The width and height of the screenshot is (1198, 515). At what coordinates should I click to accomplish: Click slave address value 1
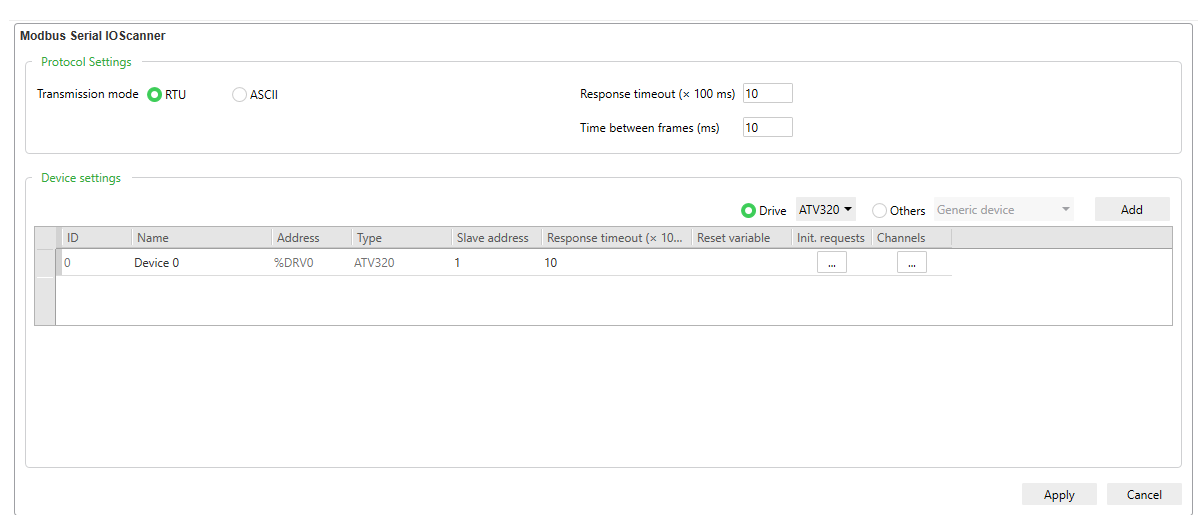497,262
